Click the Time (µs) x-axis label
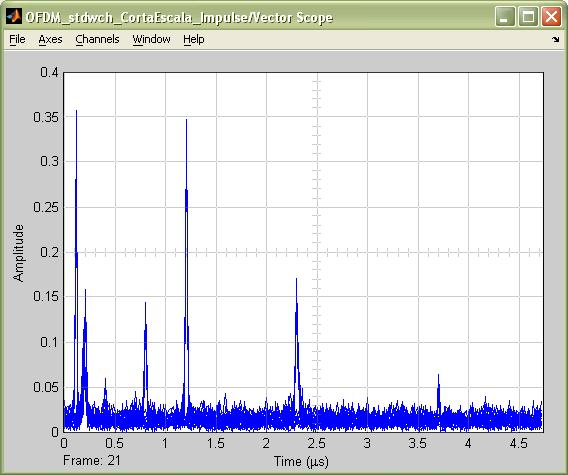The image size is (568, 475). click(301, 462)
